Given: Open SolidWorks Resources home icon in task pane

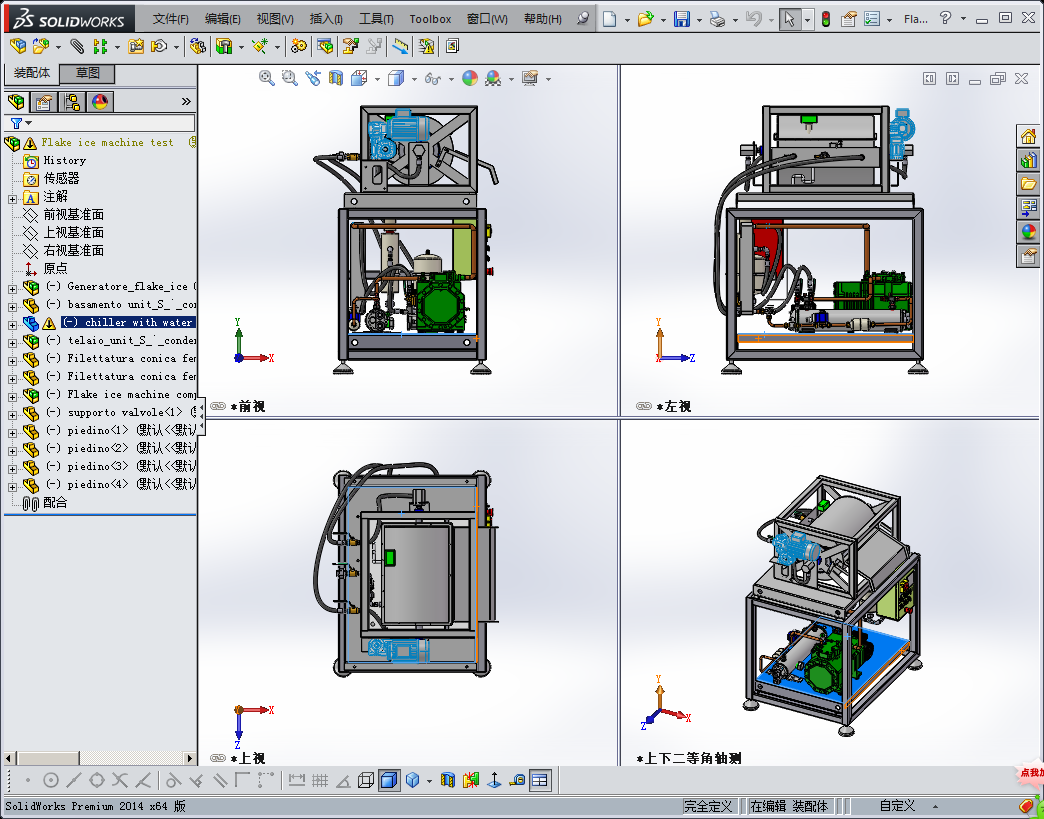Looking at the screenshot, I should pyautogui.click(x=1028, y=136).
